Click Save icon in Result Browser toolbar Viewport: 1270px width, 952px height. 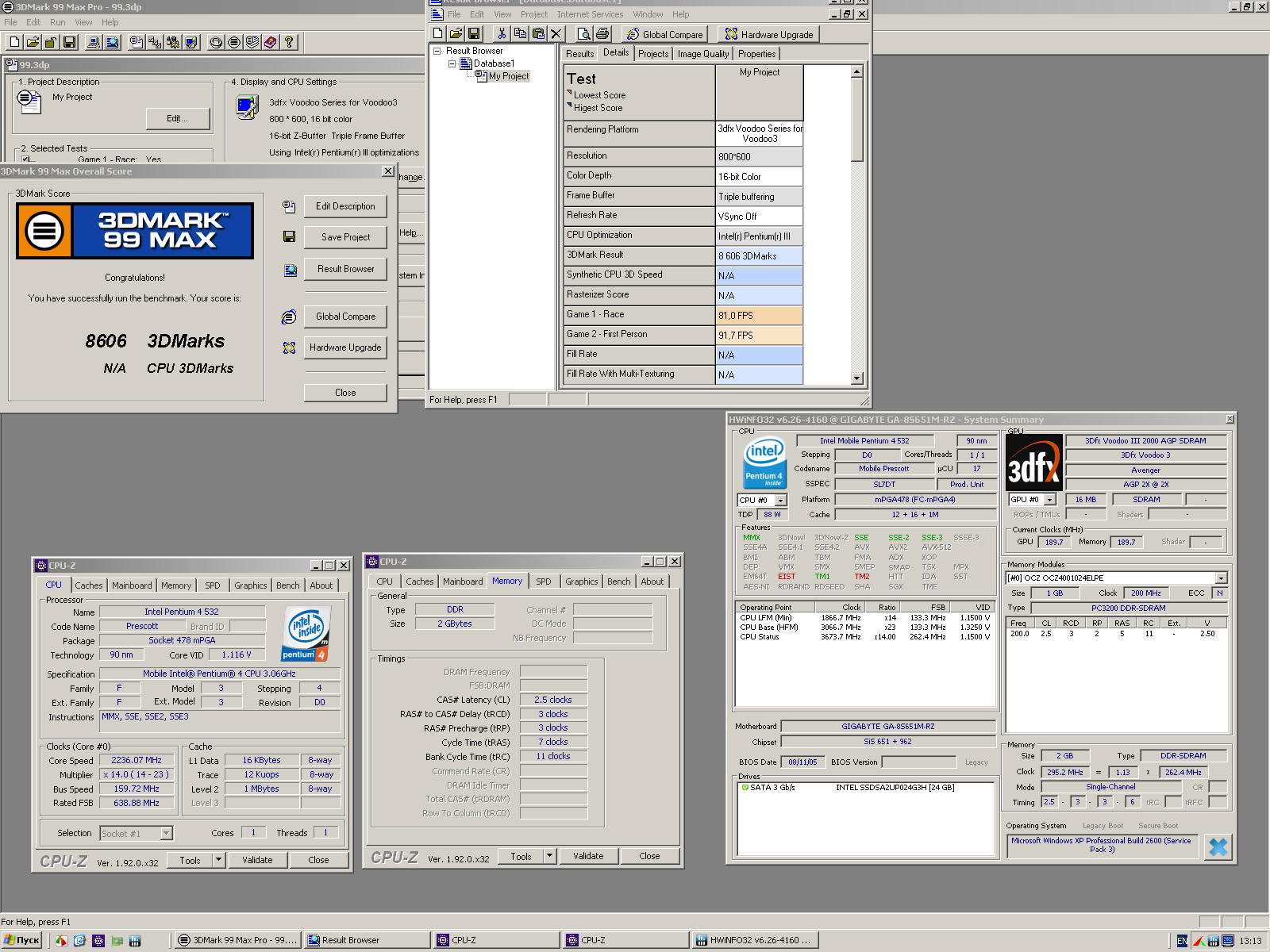click(474, 33)
